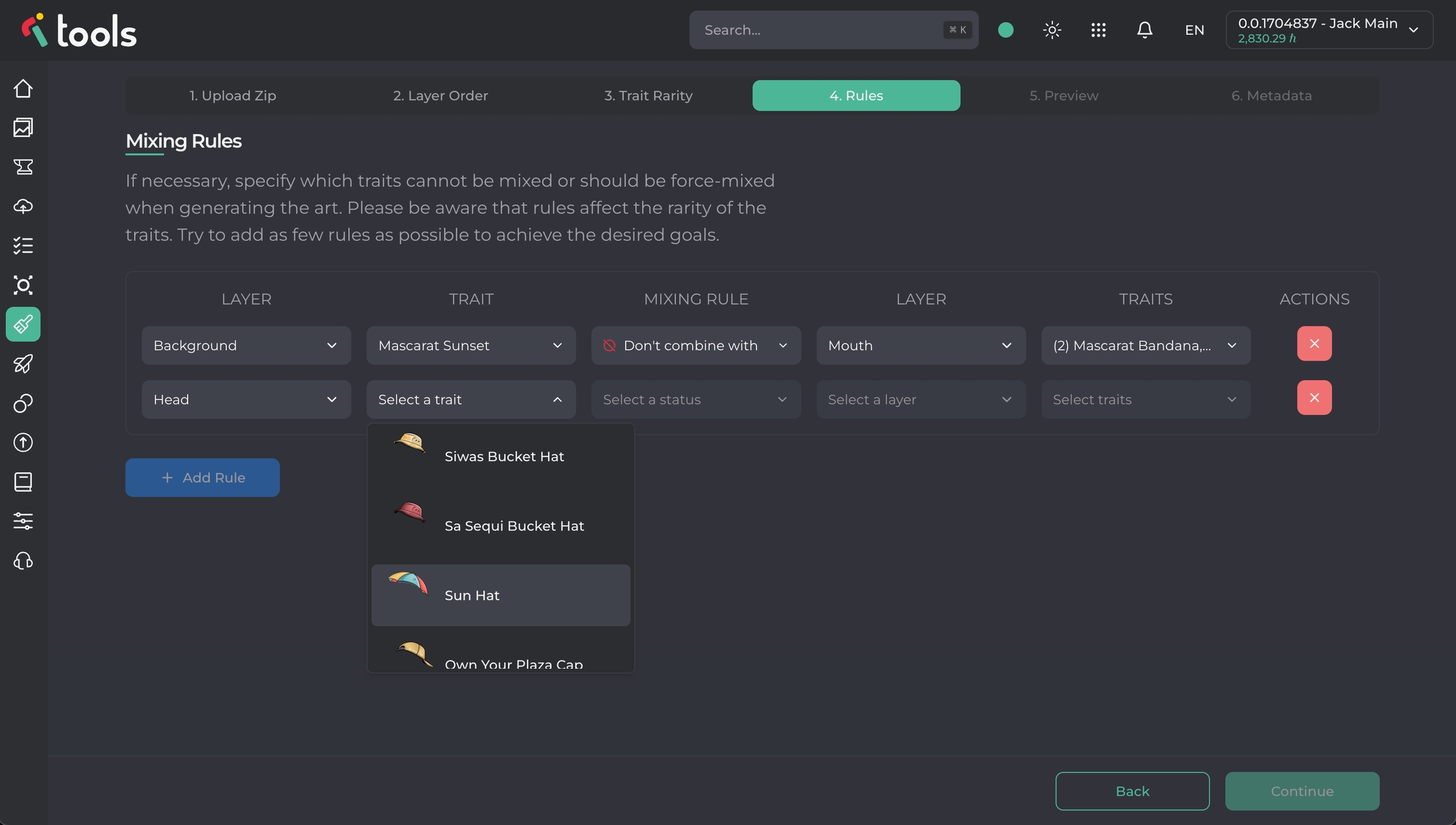This screenshot has width=1456, height=825.
Task: Toggle light mode with sun icon
Action: (x=1052, y=30)
